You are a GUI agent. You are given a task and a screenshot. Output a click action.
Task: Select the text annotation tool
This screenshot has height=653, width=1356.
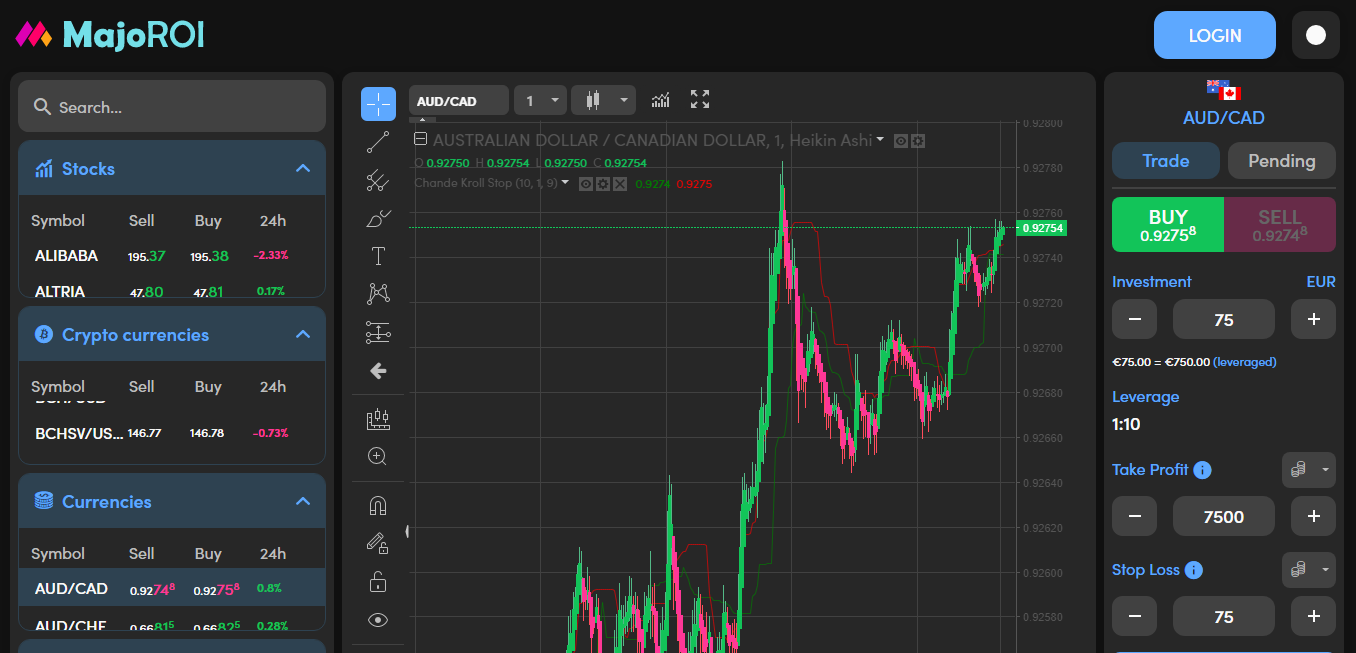click(x=378, y=256)
